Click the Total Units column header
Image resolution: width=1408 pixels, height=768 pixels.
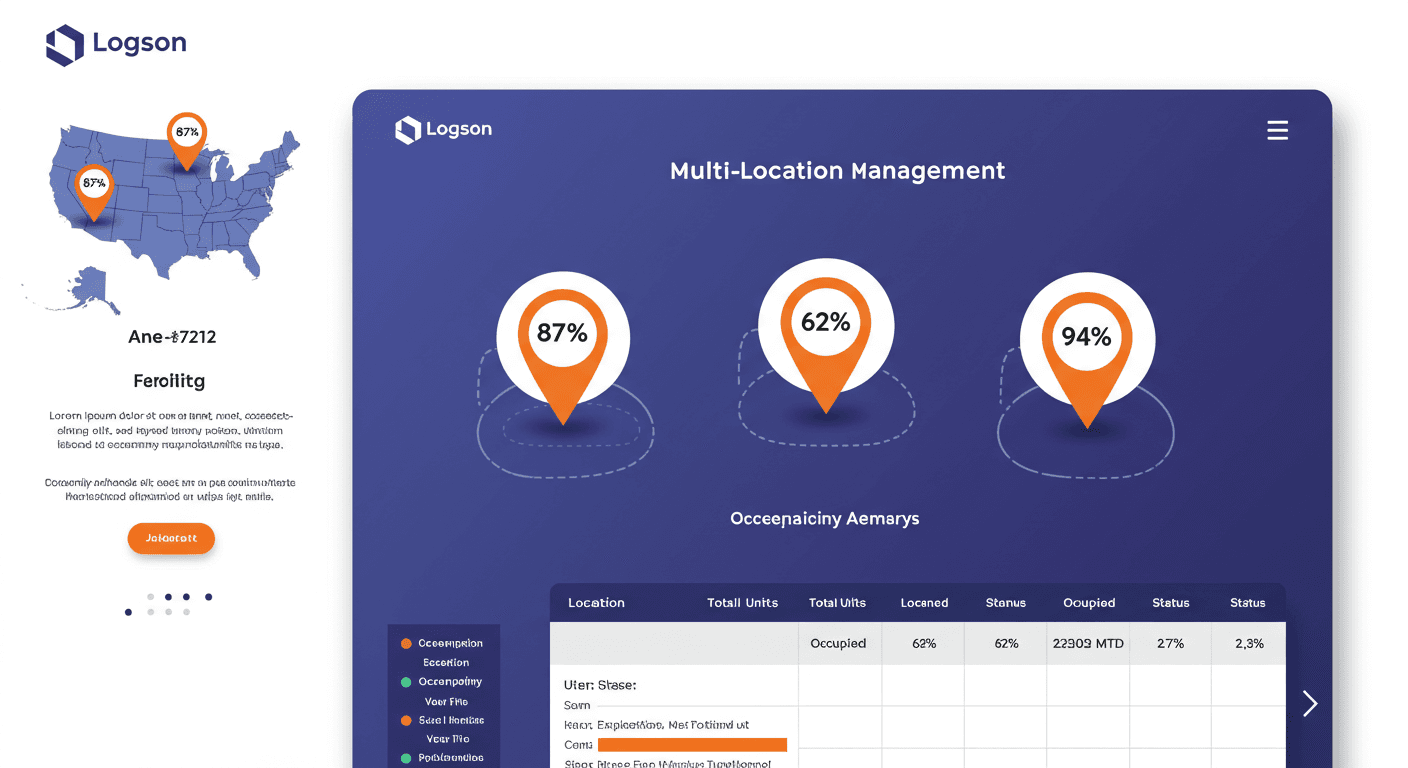(742, 603)
